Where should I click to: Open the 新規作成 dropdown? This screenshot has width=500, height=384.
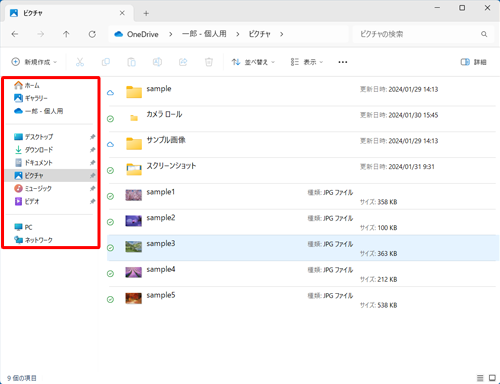pyautogui.click(x=34, y=62)
